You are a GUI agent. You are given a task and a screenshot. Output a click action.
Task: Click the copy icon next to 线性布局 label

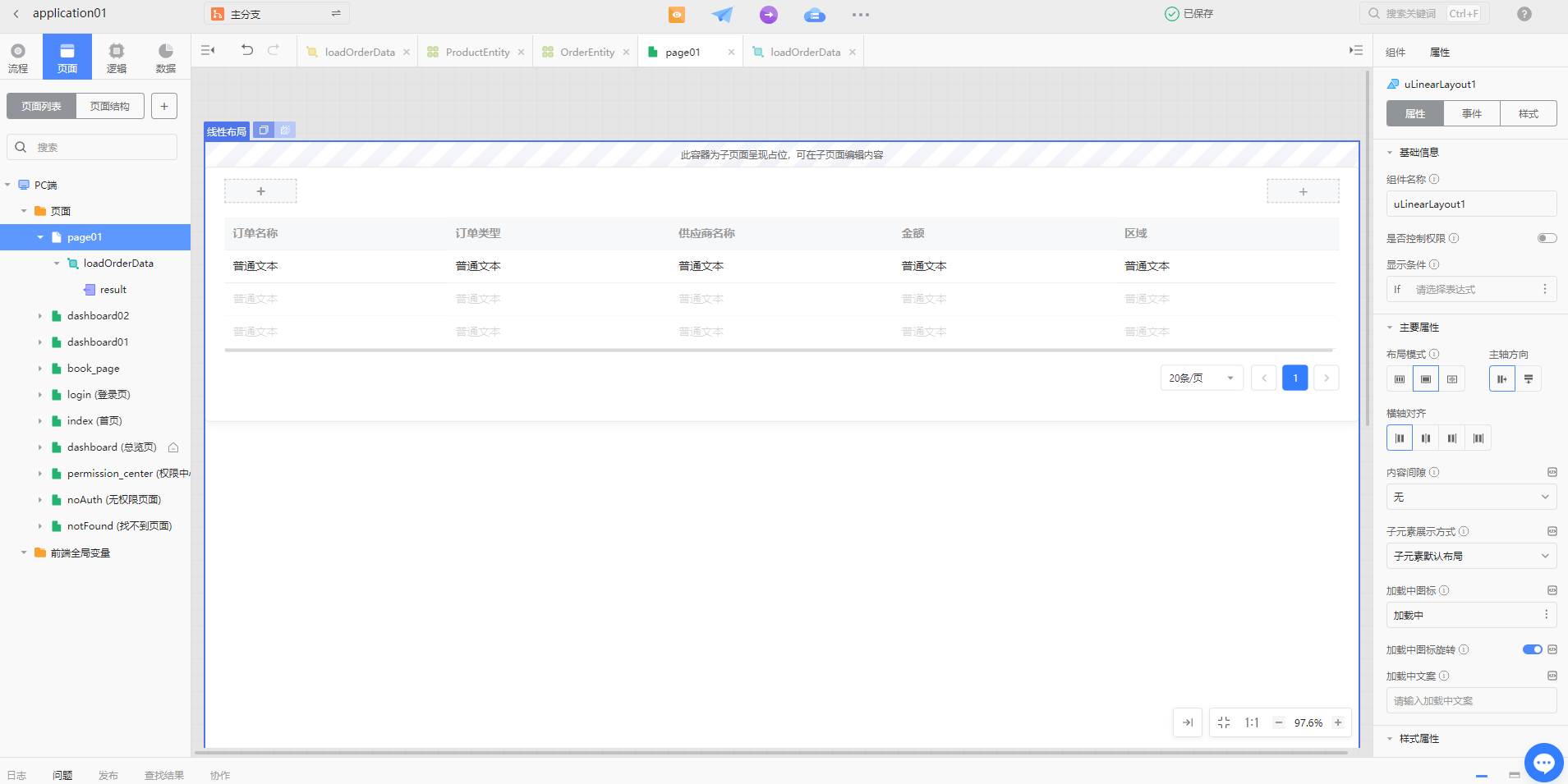coord(264,130)
